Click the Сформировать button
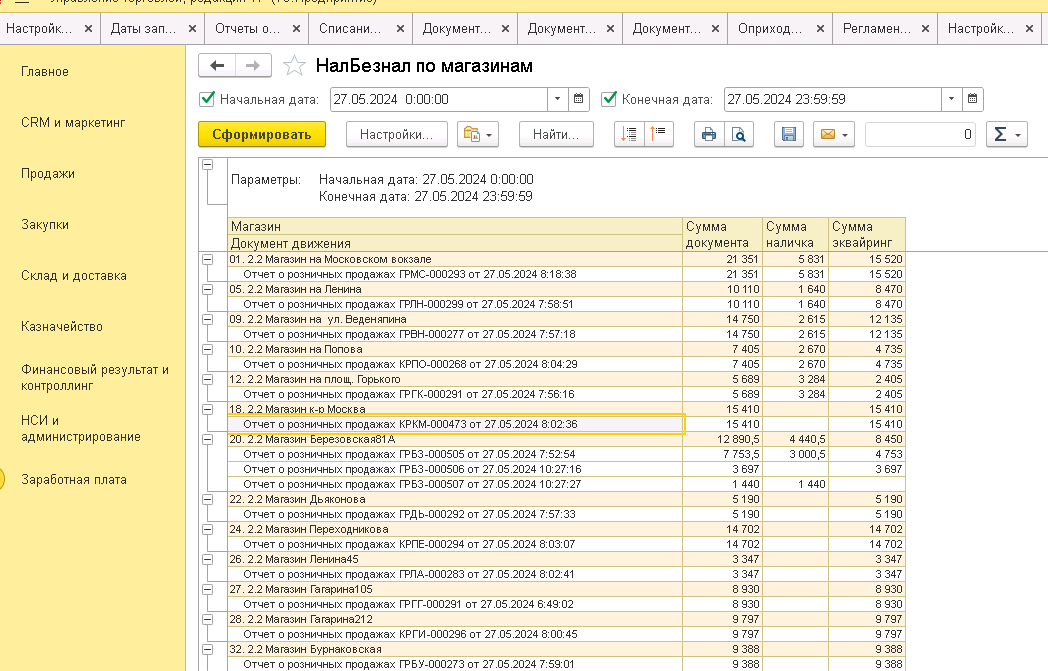Image resolution: width=1048 pixels, height=671 pixels. [x=262, y=134]
